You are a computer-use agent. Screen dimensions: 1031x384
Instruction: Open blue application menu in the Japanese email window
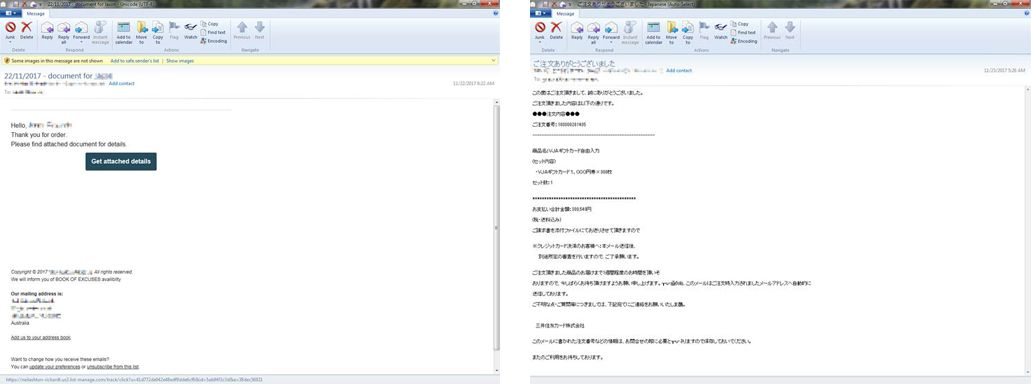[540, 13]
